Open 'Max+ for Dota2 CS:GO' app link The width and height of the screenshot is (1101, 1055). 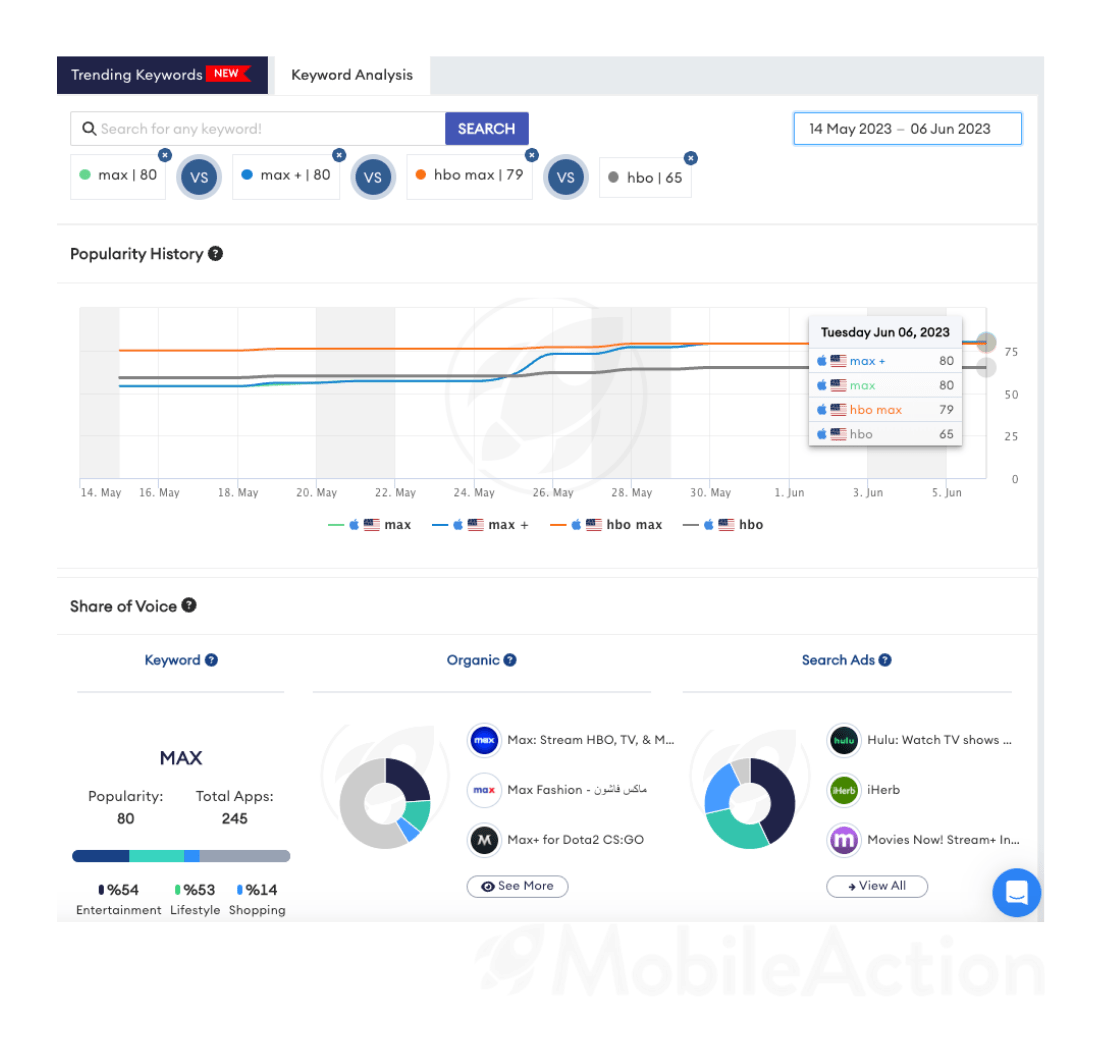point(575,840)
